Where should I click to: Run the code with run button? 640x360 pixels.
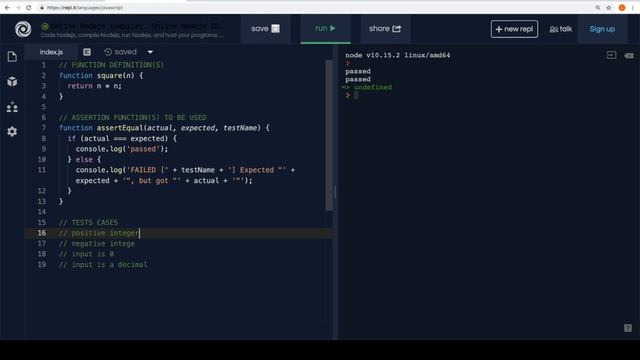(x=325, y=29)
